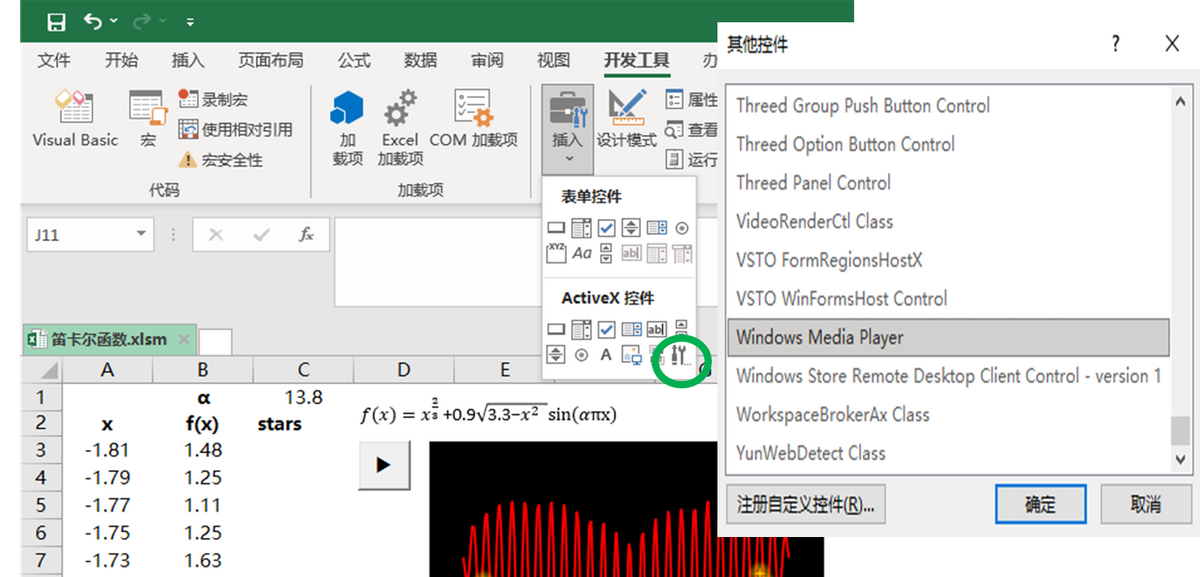The width and height of the screenshot is (1200, 577).
Task: Open the 宏 macros dialog
Action: click(x=147, y=119)
